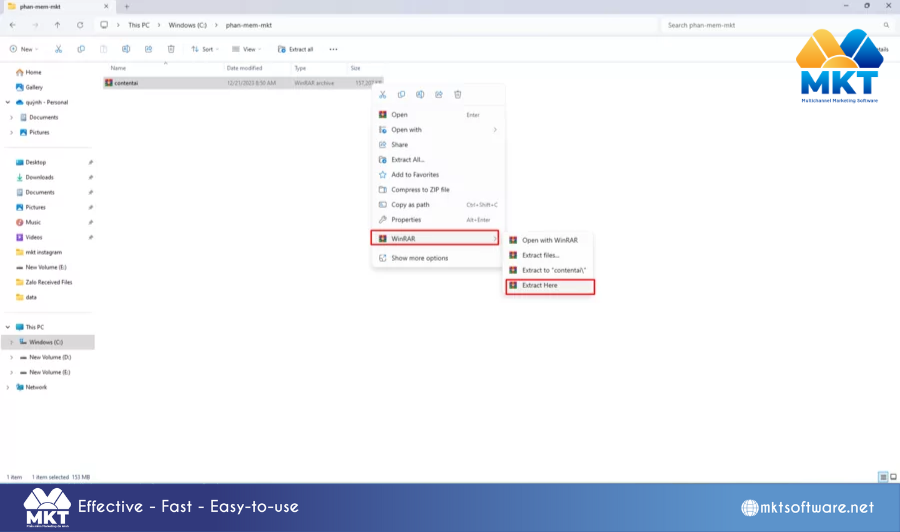Click the Rename icon in the context menu
The height and width of the screenshot is (532, 900).
(420, 95)
